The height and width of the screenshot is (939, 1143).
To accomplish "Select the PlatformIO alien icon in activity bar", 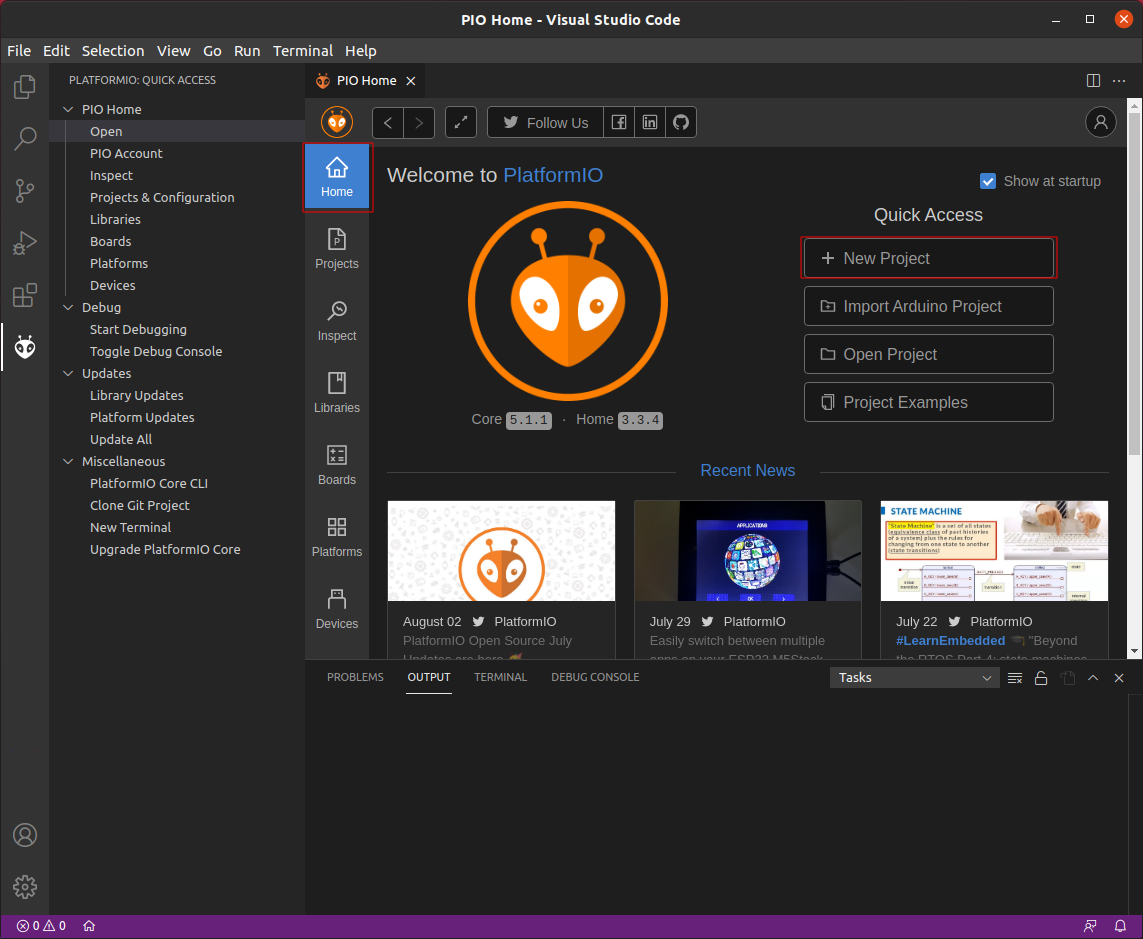I will (x=25, y=347).
